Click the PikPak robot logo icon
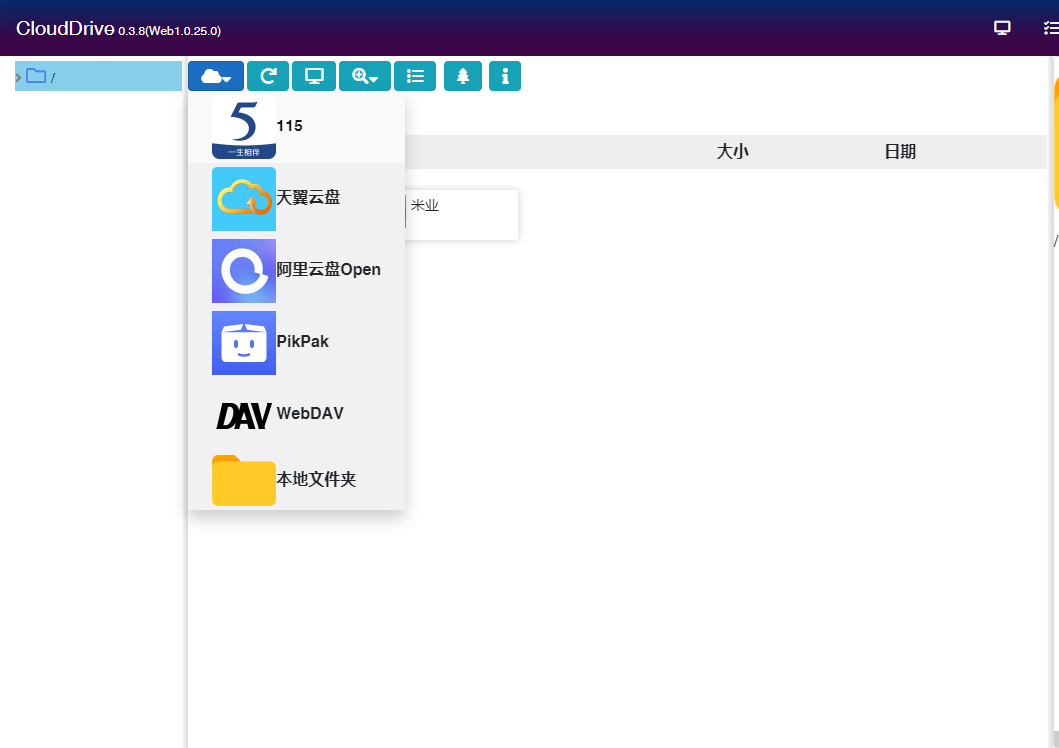 (244, 343)
